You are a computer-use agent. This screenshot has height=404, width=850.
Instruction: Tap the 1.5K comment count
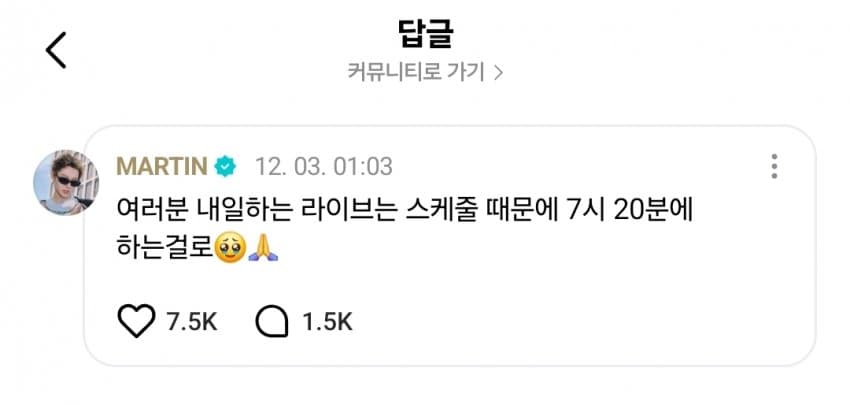[327, 322]
